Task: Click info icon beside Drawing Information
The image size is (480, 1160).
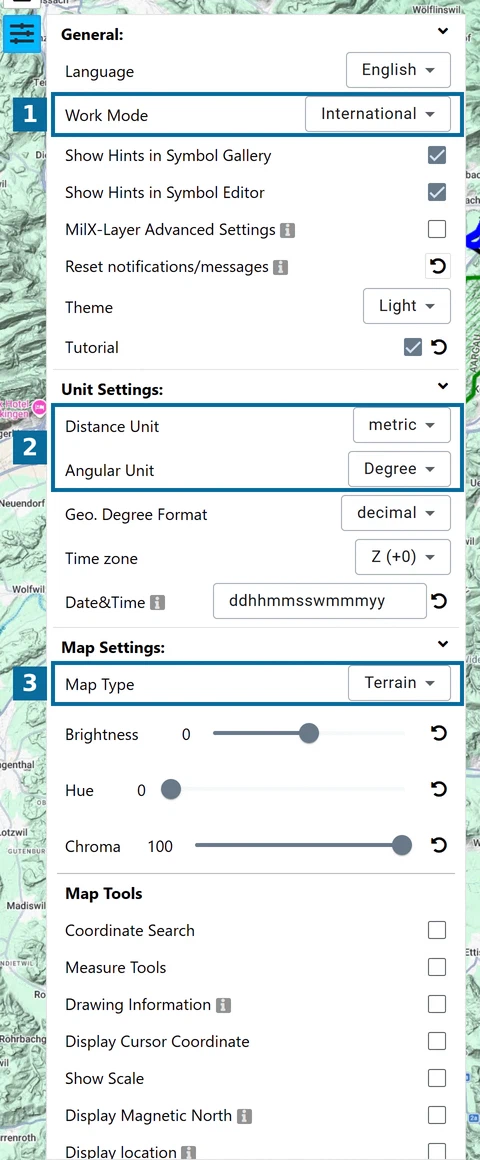Action: [223, 1005]
